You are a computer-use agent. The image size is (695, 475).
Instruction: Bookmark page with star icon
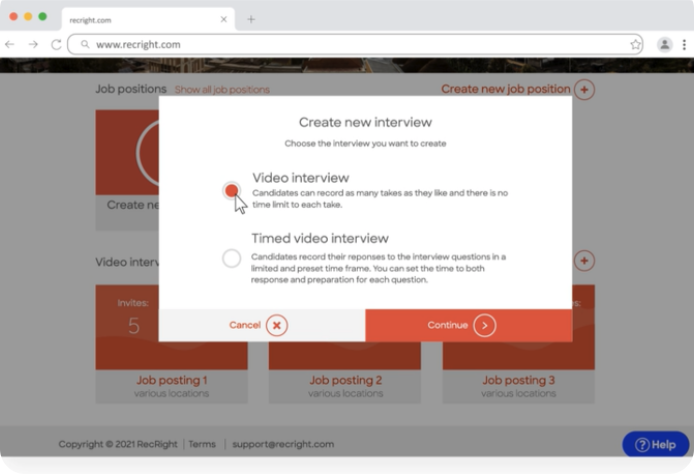[x=635, y=44]
